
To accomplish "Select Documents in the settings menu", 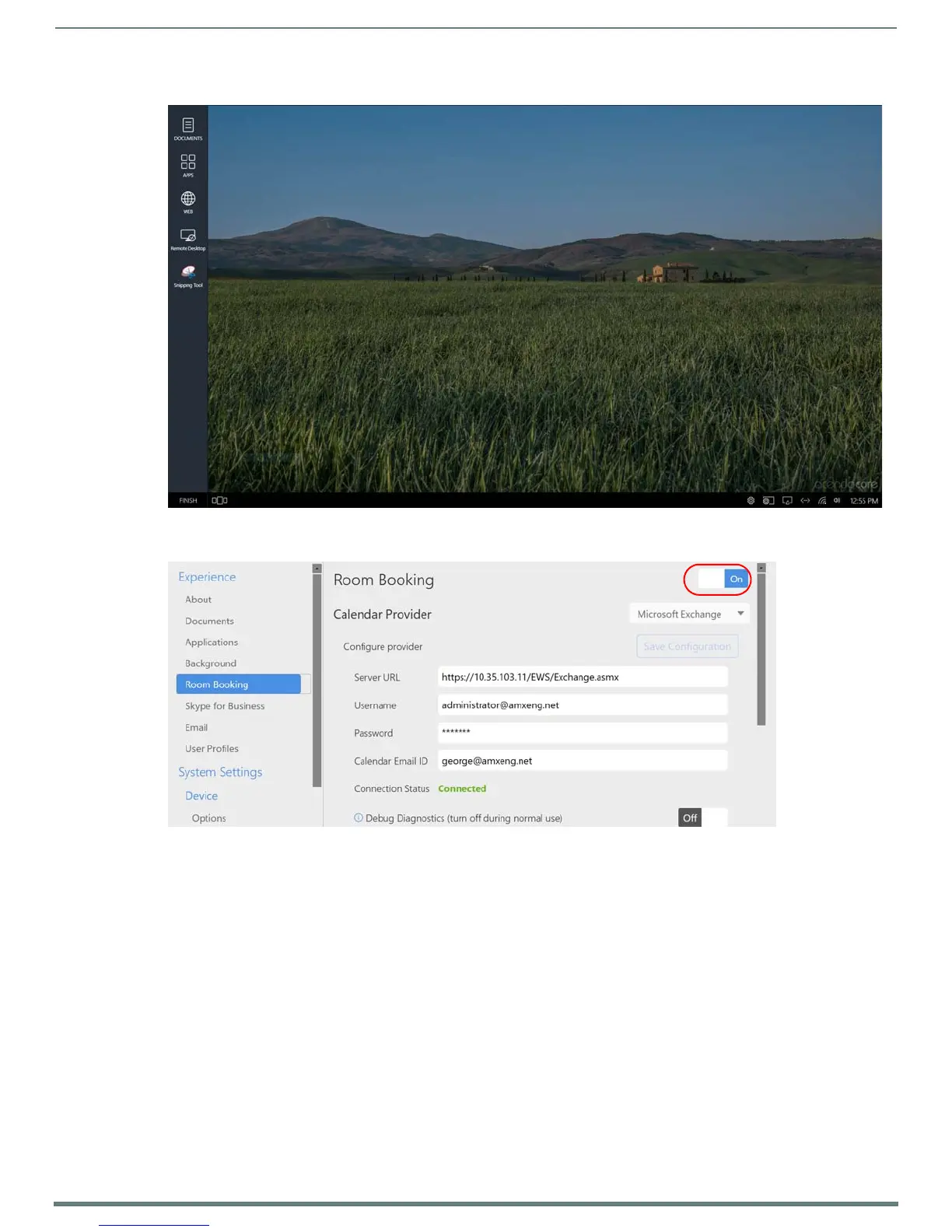I will click(x=209, y=621).
